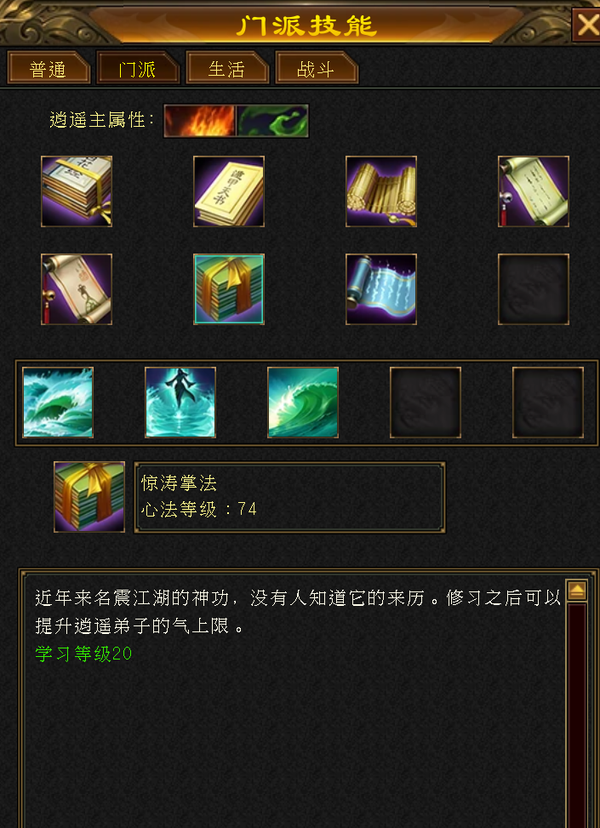Switch to the 普通 tab
The width and height of the screenshot is (600, 828).
pyautogui.click(x=49, y=68)
